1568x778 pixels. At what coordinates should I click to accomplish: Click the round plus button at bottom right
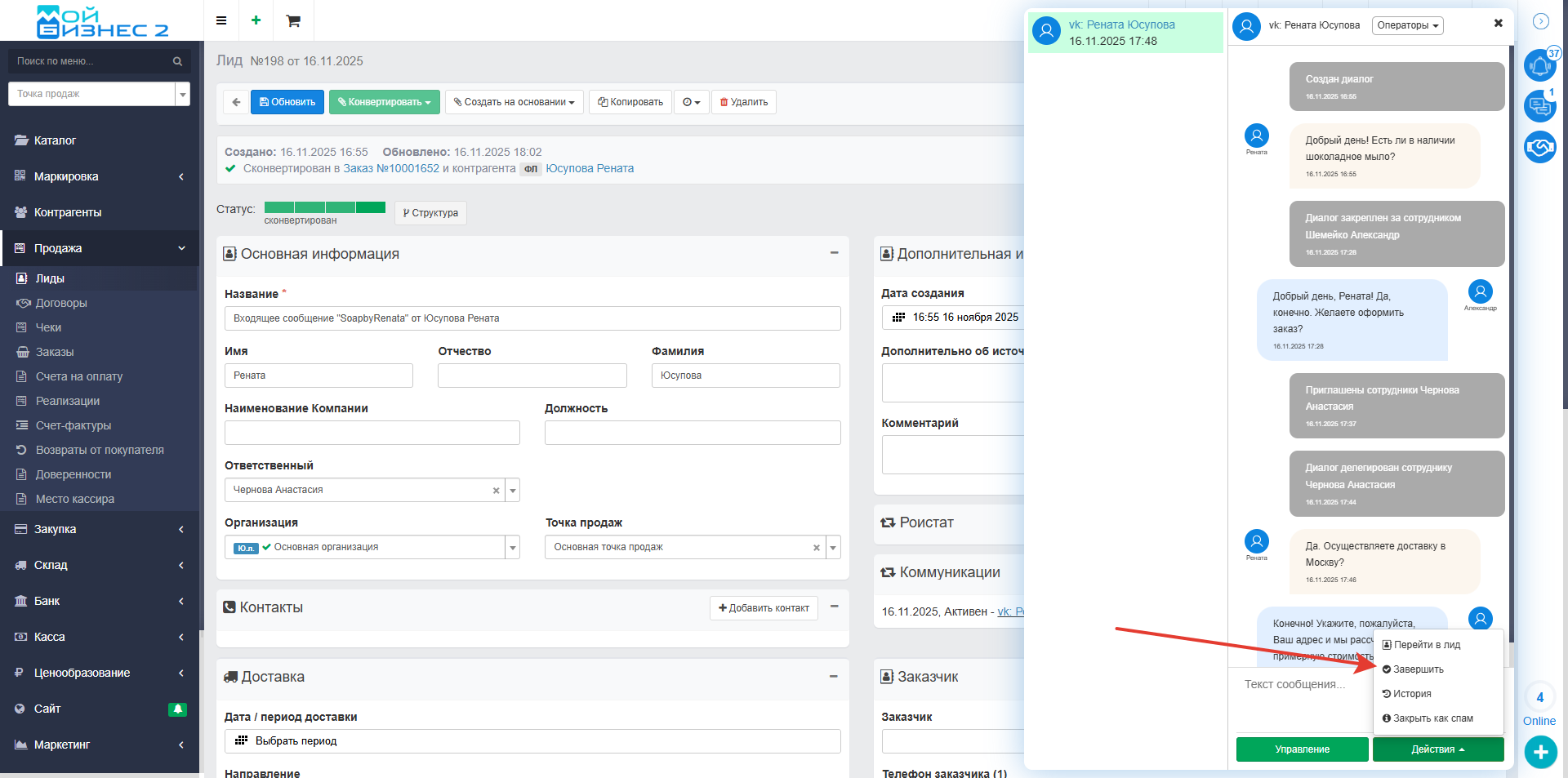(1540, 752)
